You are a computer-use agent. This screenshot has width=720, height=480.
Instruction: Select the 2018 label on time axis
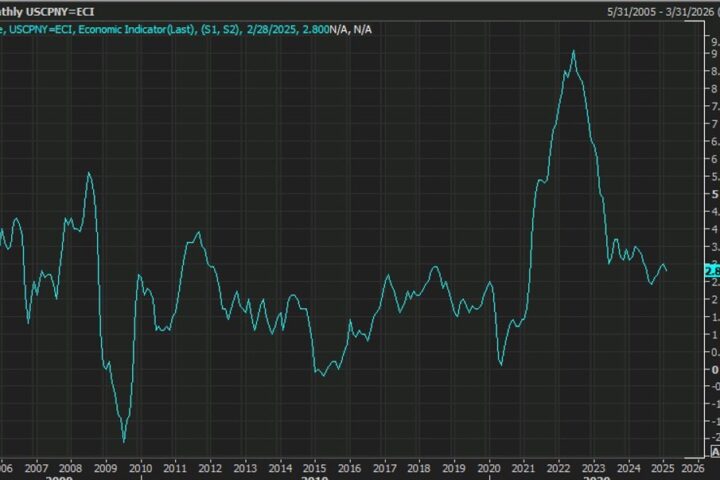pyautogui.click(x=418, y=467)
